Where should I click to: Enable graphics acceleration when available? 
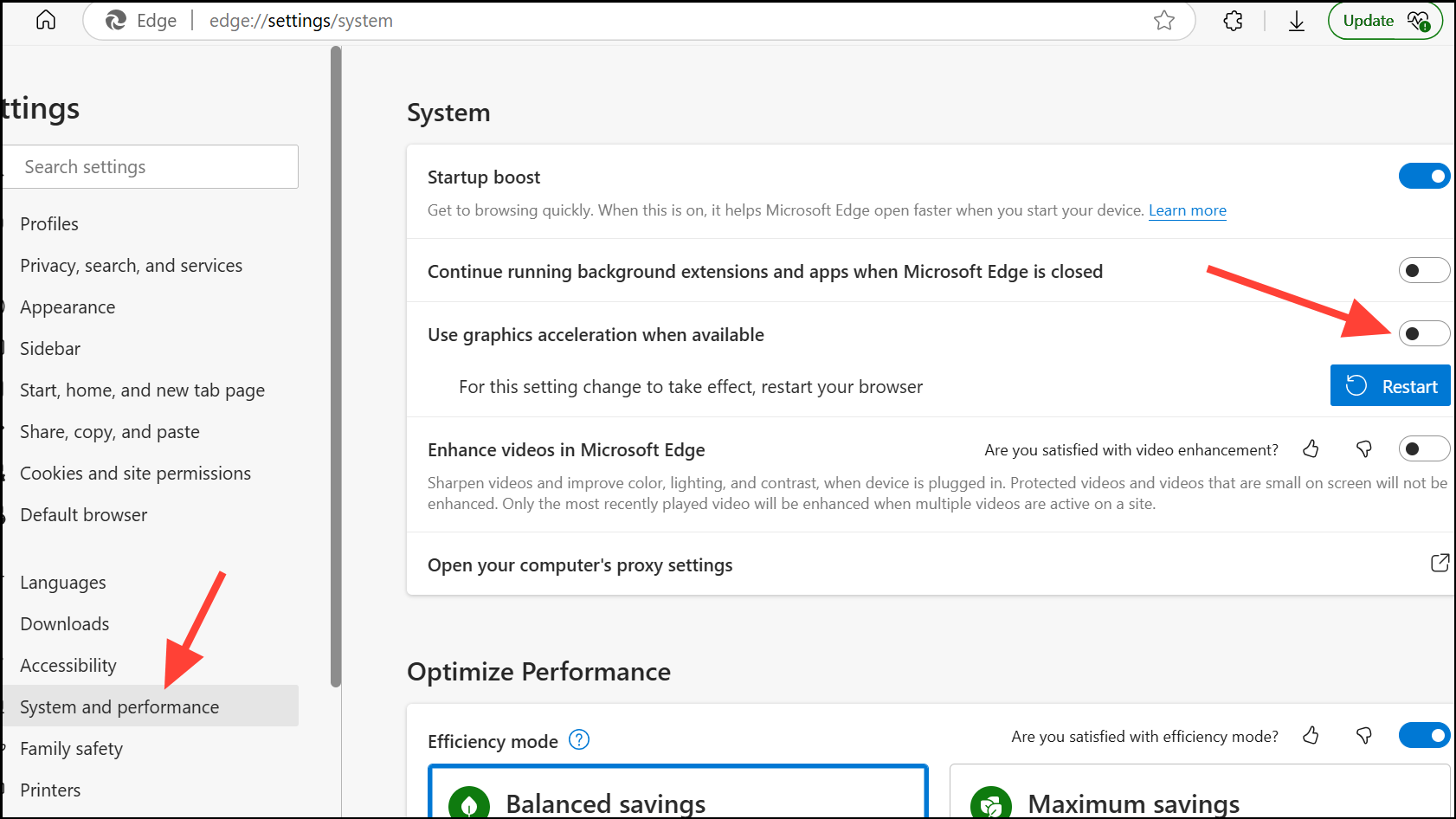1424,334
